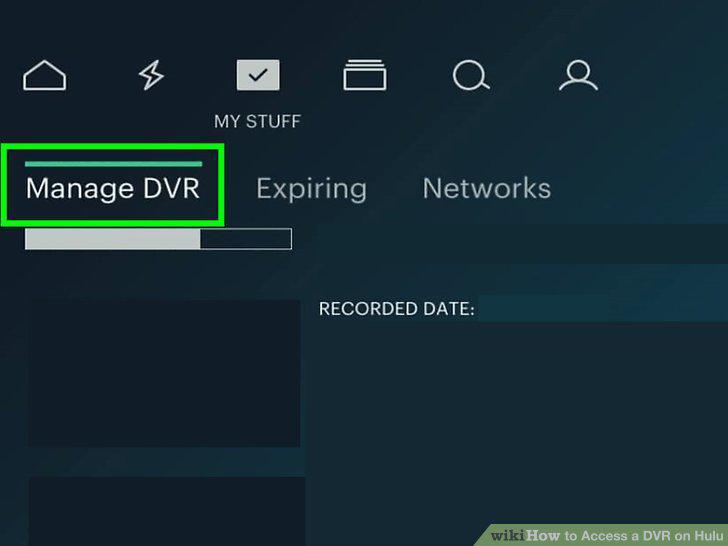
Task: Switch to the Manage DVR tab
Action: click(x=113, y=188)
